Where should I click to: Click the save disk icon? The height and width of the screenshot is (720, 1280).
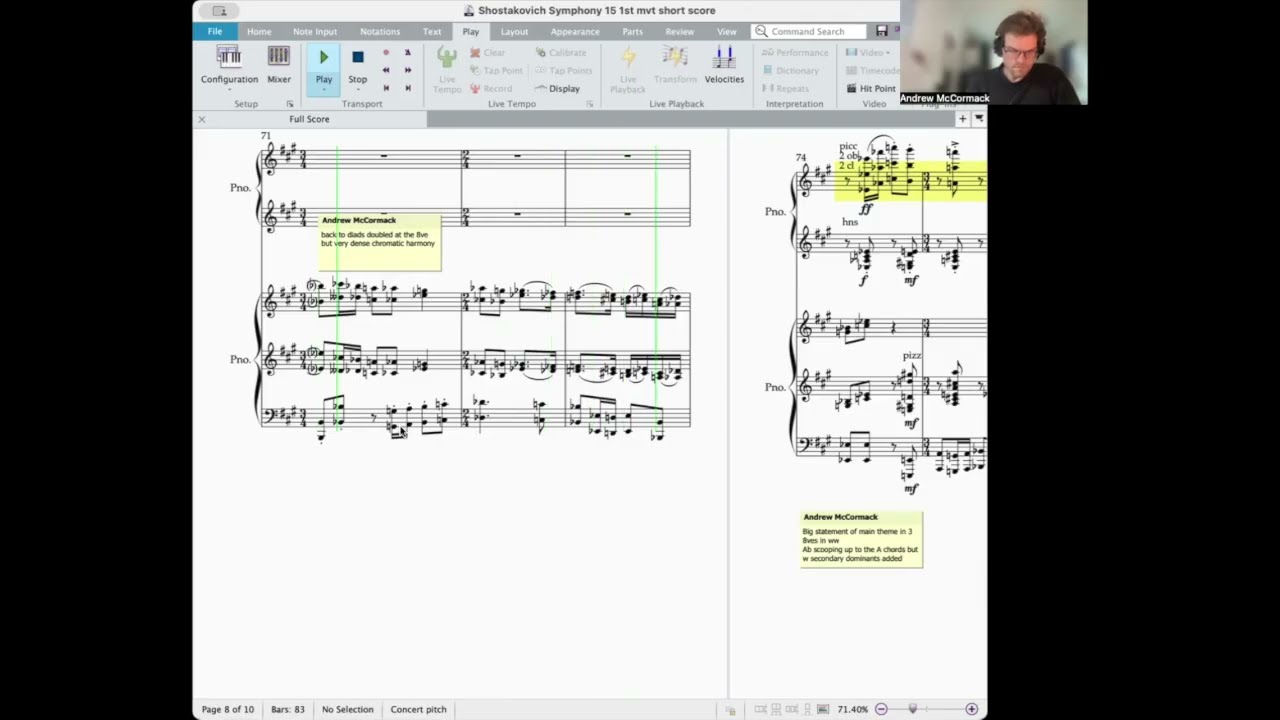[x=881, y=31]
